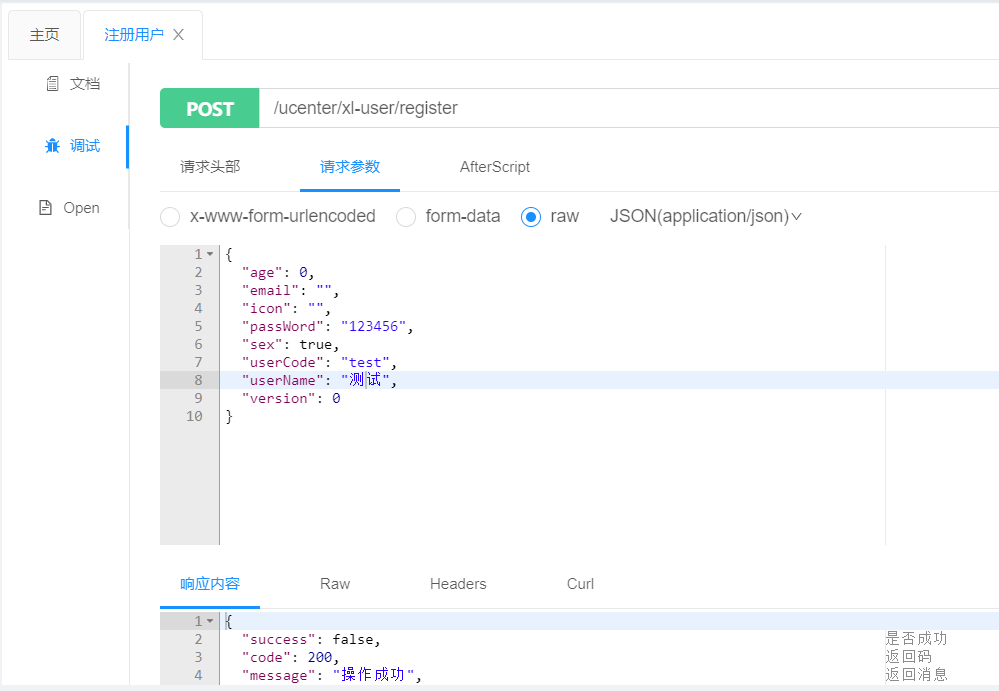Screen dimensions: 999x691
Task: Collapse request JSON at line 1 fold arrow
Action: (x=210, y=255)
